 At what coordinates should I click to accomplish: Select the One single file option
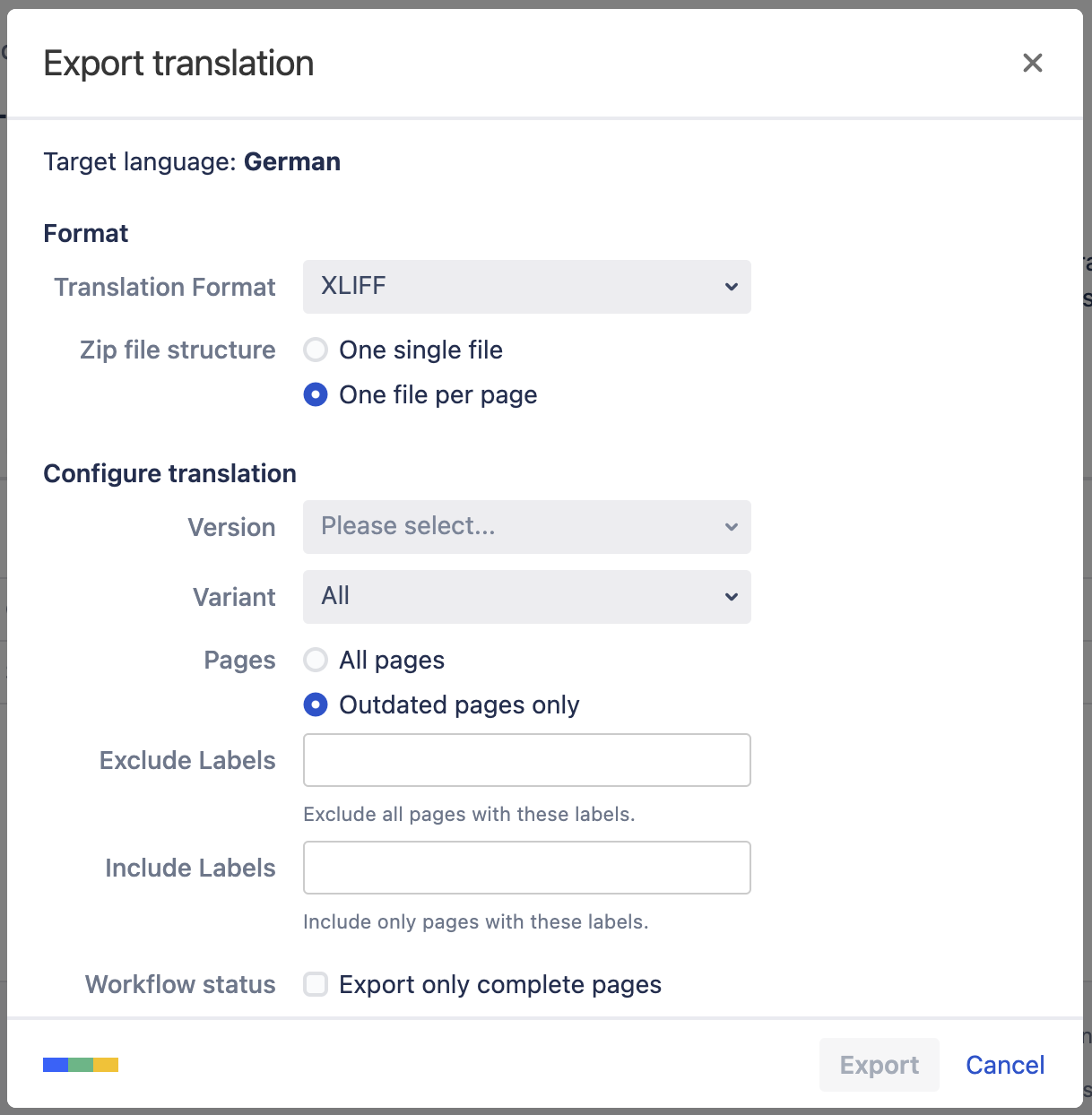[316, 350]
